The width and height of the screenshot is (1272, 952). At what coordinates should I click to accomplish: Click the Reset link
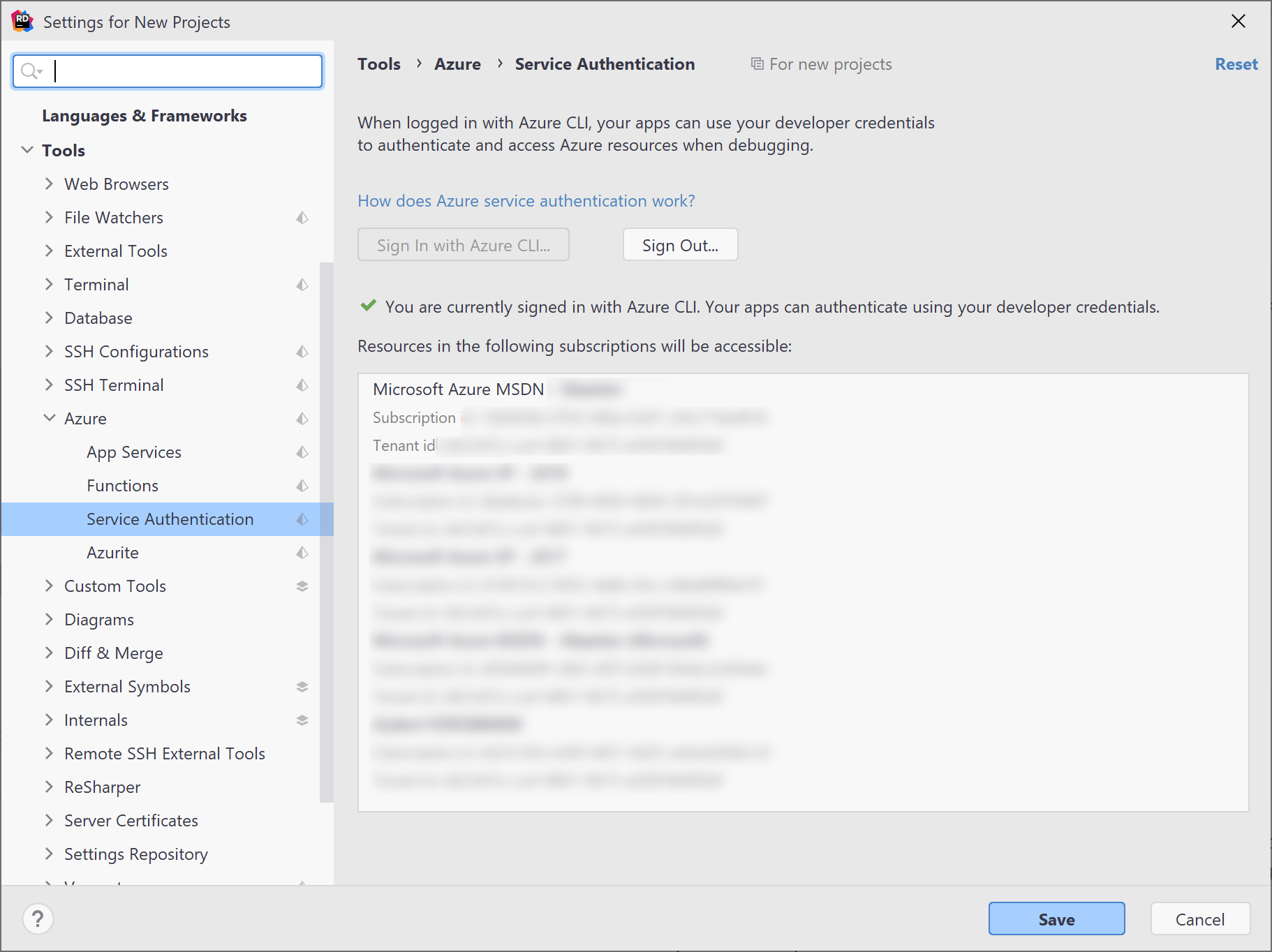point(1236,64)
